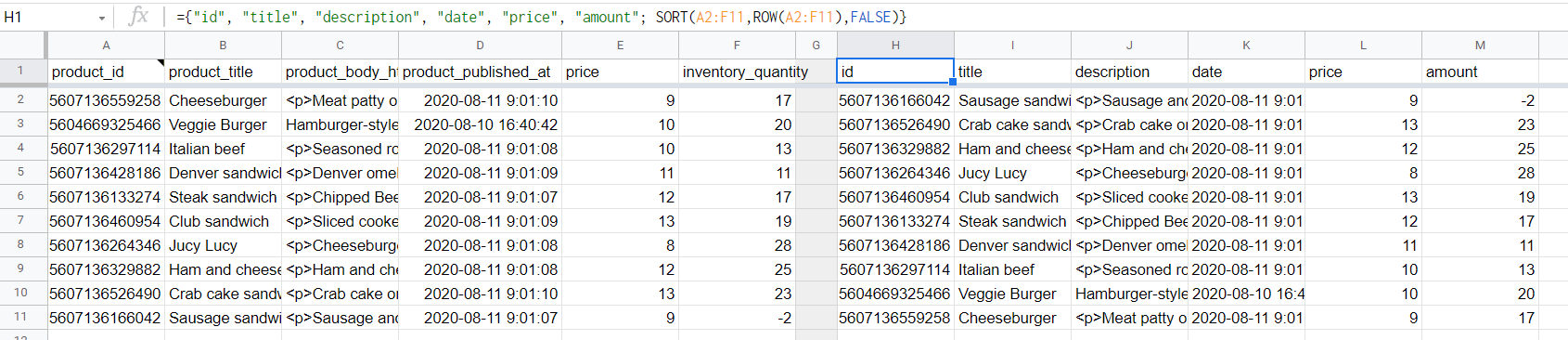Click the product_published_at header cell

coord(480,72)
